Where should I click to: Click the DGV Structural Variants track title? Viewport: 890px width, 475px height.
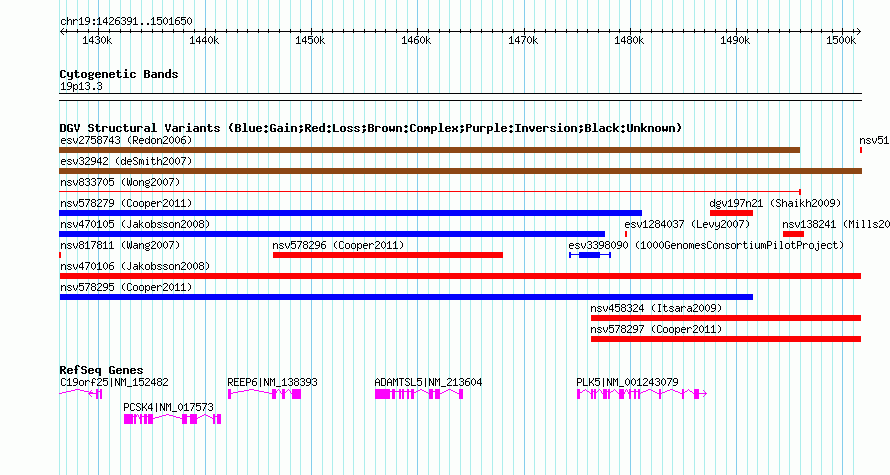[371, 128]
